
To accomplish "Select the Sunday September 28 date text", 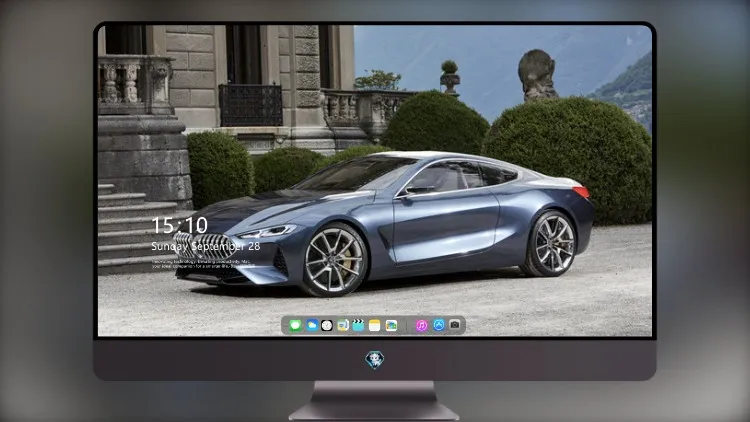I will click(x=206, y=246).
